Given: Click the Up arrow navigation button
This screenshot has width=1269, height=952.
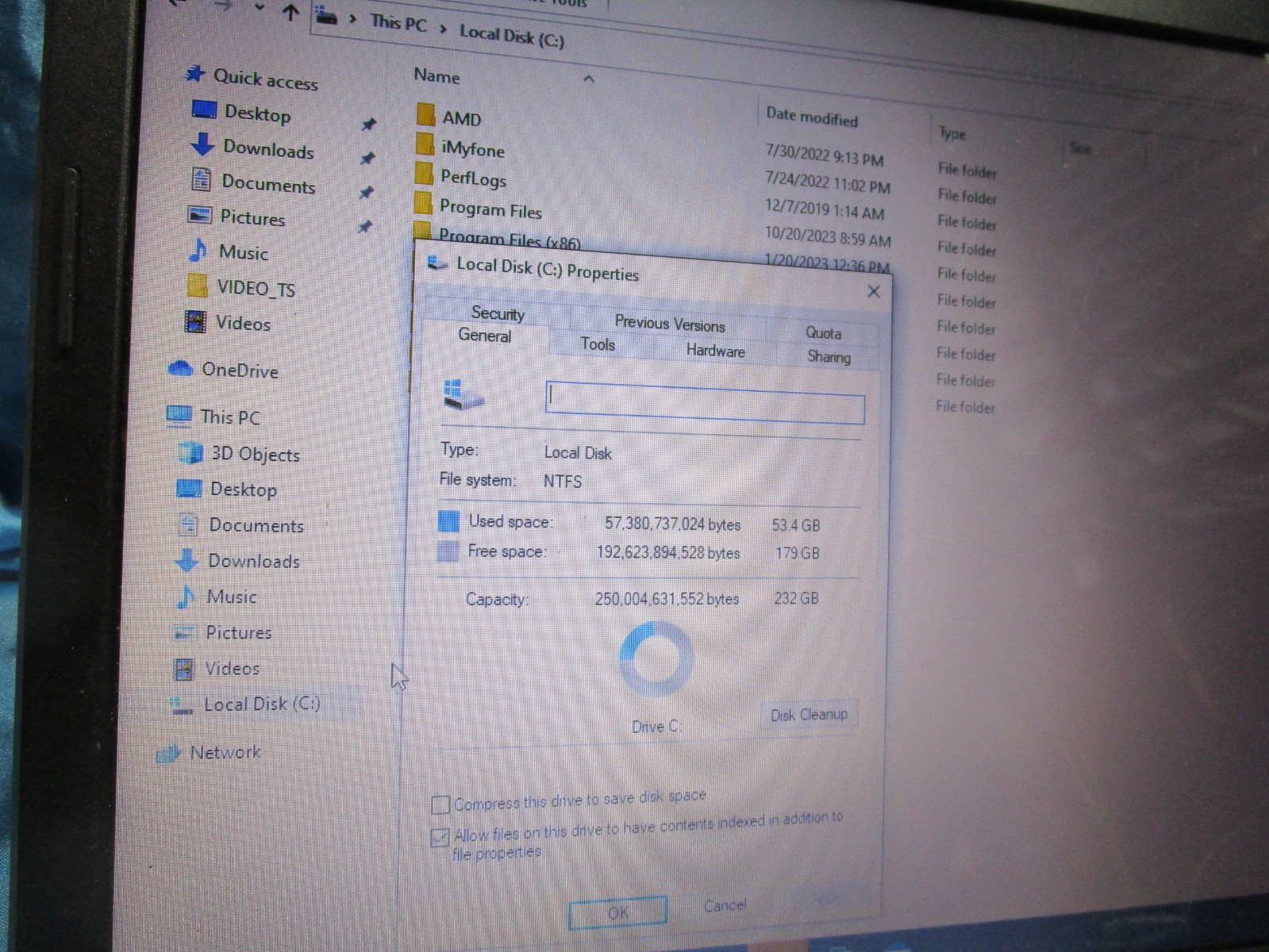Looking at the screenshot, I should [290, 12].
